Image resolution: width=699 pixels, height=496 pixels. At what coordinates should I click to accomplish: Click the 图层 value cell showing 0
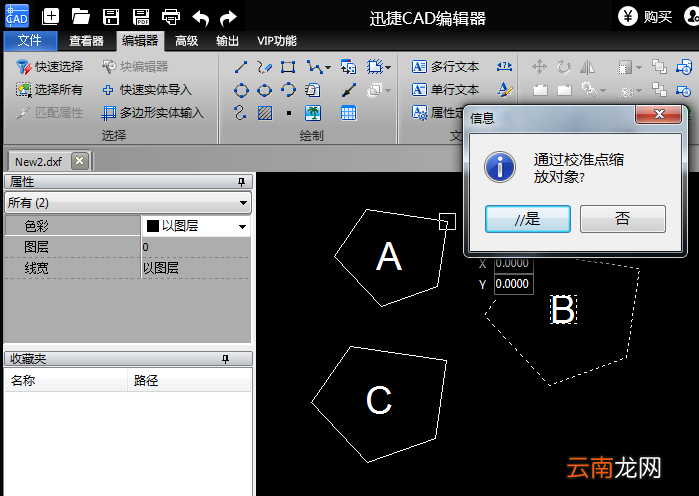pos(196,247)
